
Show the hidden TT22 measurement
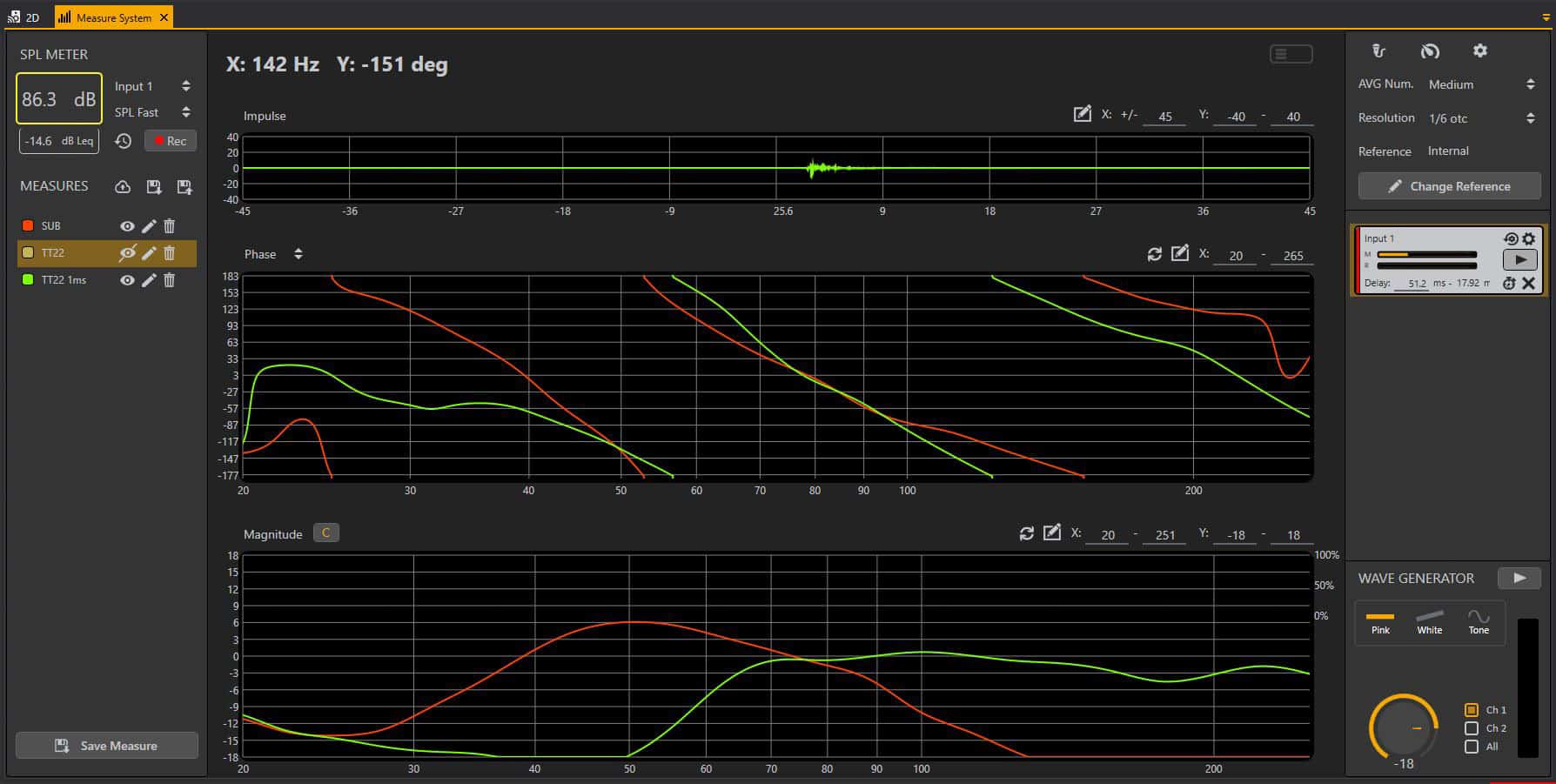tap(127, 253)
